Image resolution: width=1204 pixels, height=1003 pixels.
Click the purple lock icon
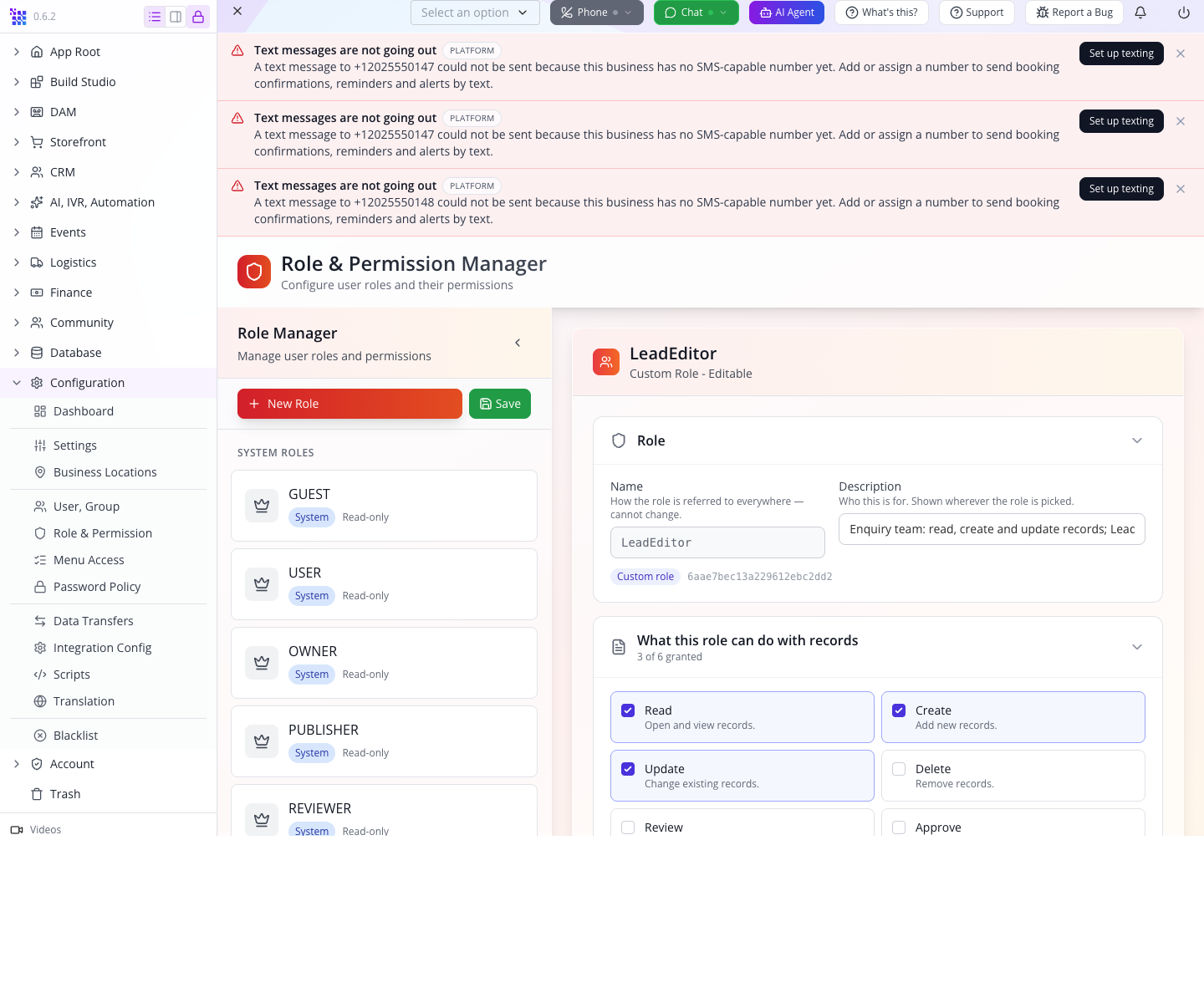198,17
